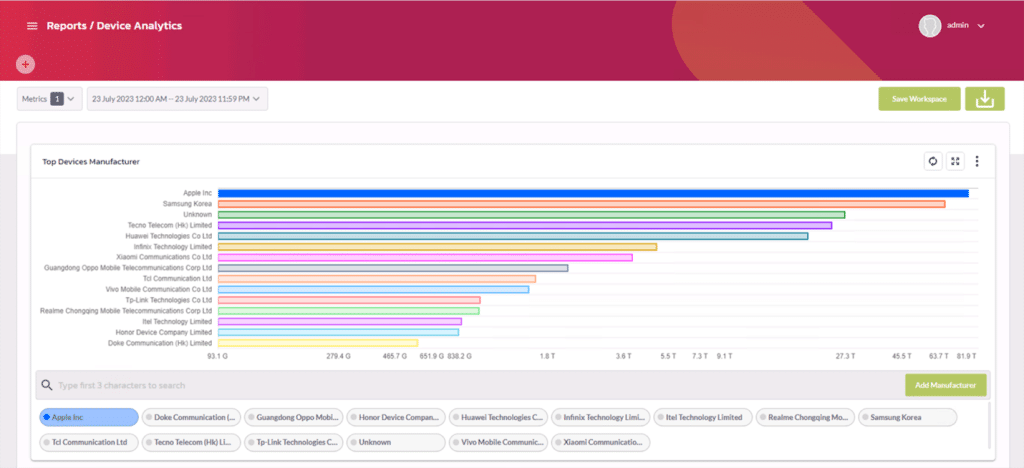Open the chart's three-dot options menu
This screenshot has height=468, width=1024.
point(977,161)
